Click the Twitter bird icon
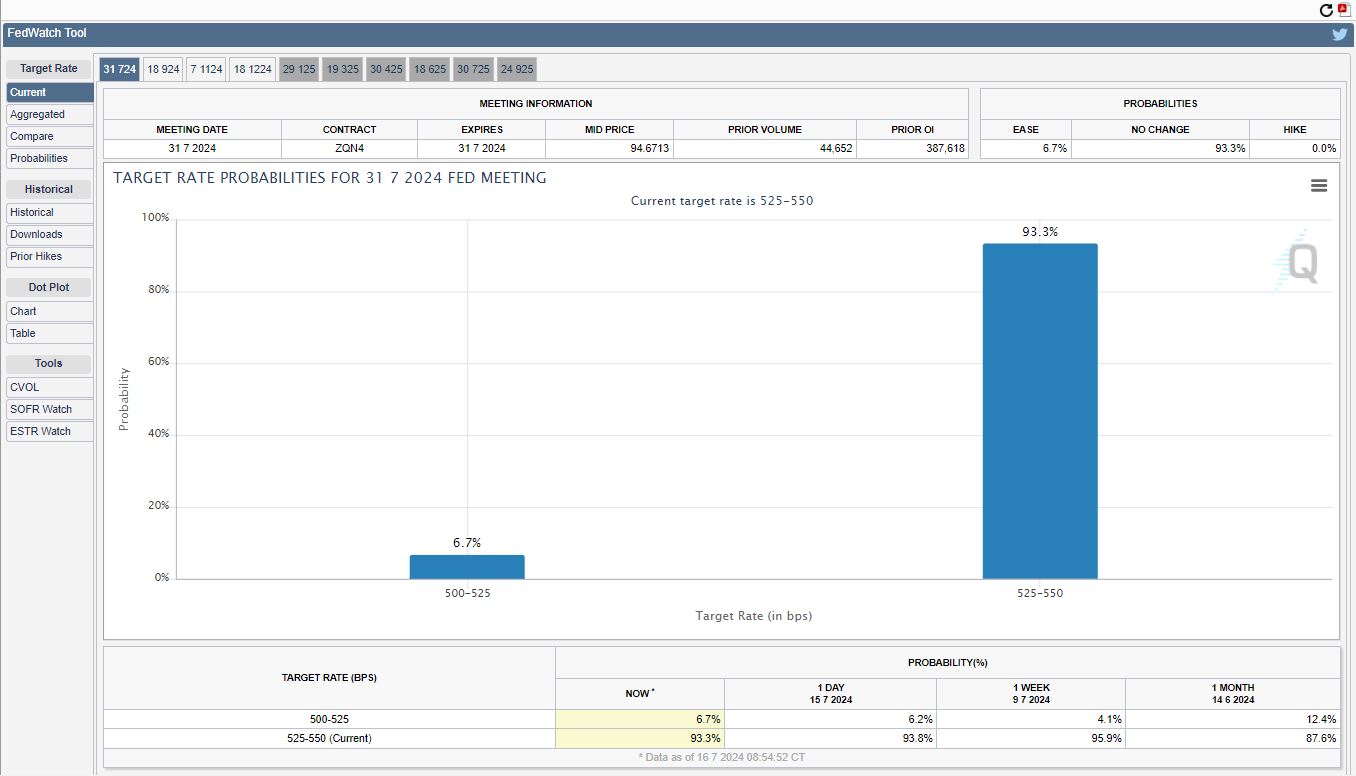 click(x=1339, y=34)
